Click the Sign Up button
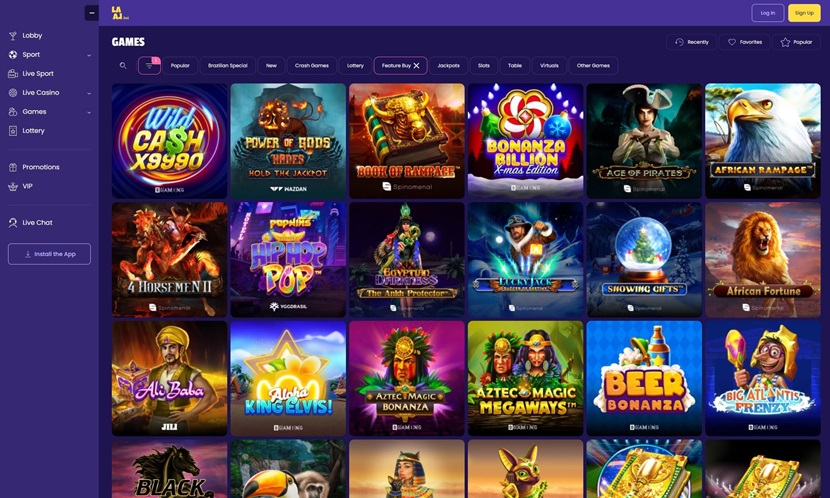The image size is (830, 498). [804, 13]
